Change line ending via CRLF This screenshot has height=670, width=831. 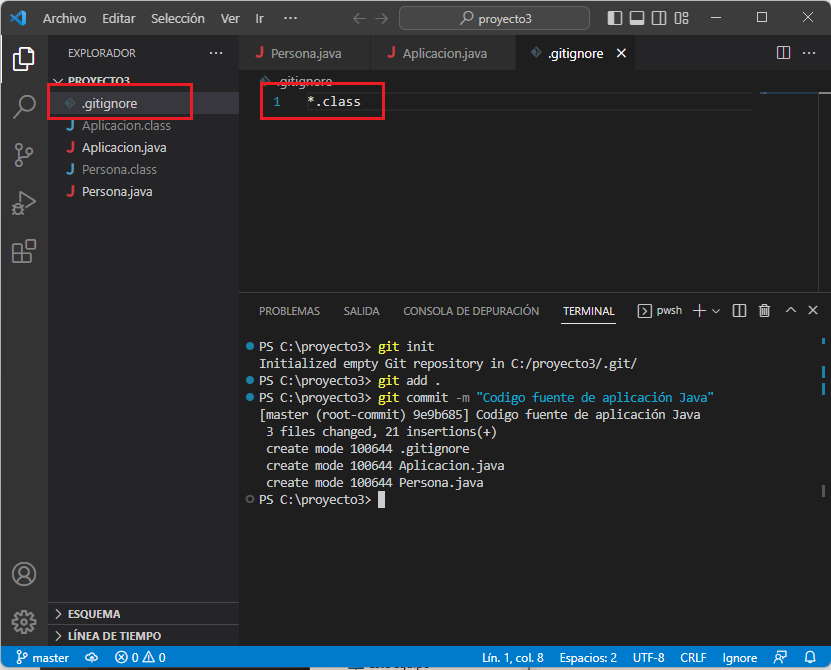[x=693, y=658]
